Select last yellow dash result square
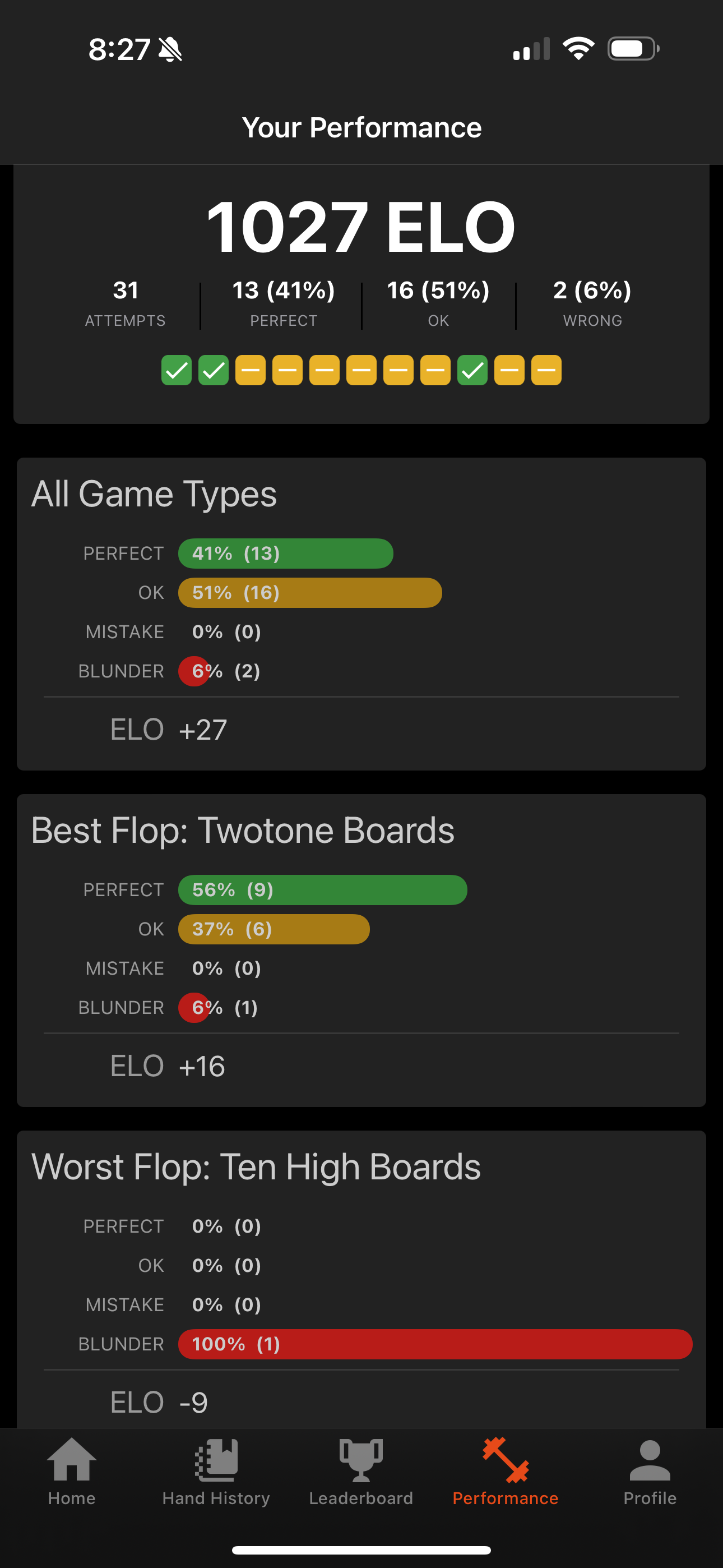 [x=546, y=370]
